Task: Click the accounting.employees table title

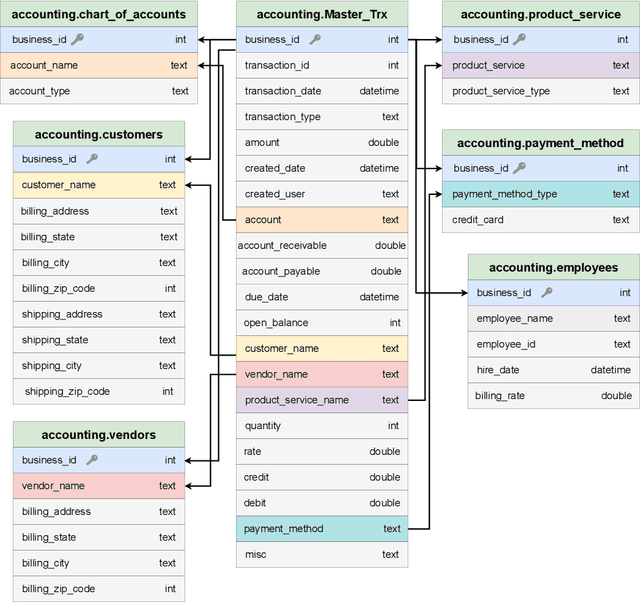Action: [553, 268]
